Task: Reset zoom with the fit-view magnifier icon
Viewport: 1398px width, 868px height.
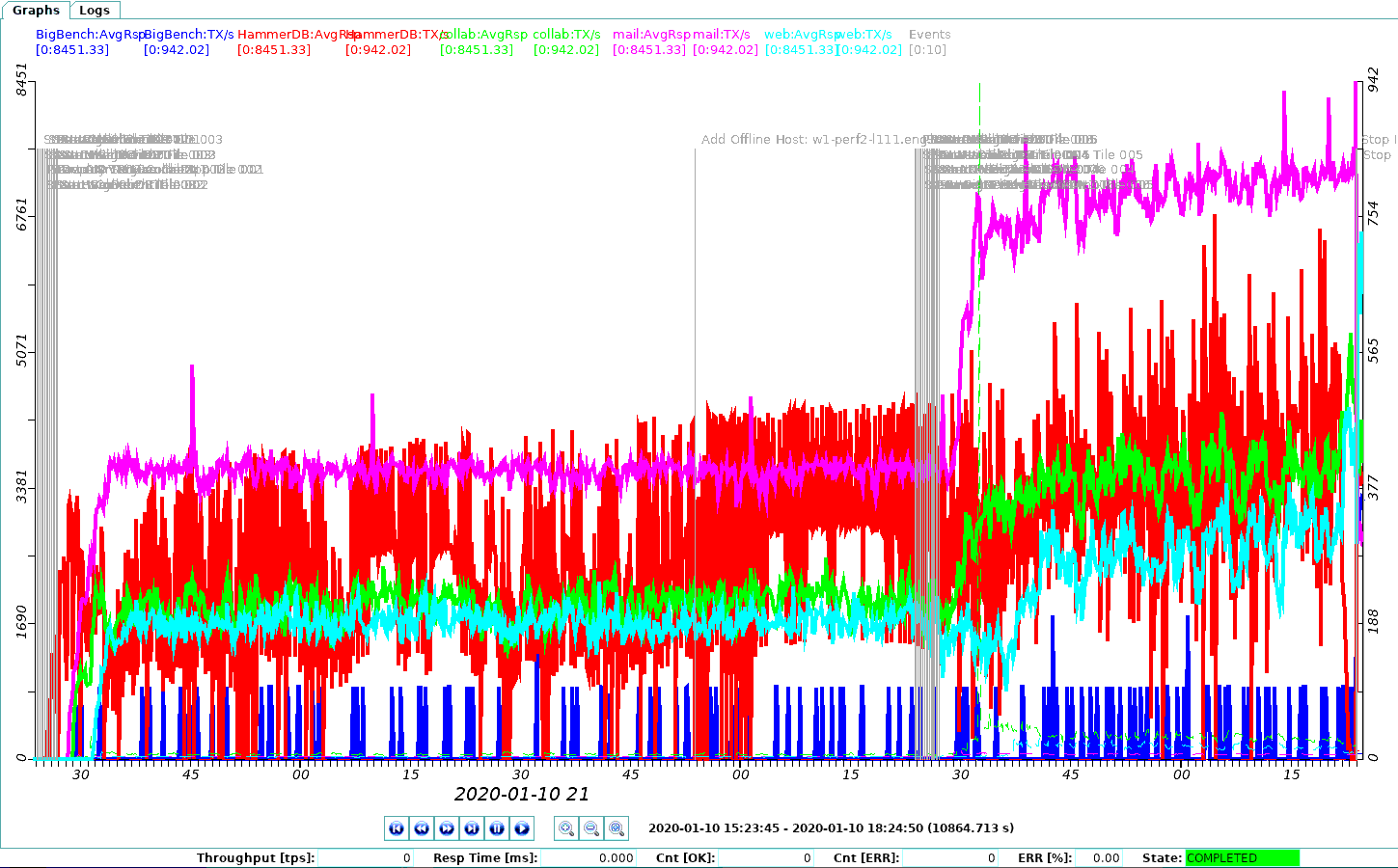Action: pos(617,827)
